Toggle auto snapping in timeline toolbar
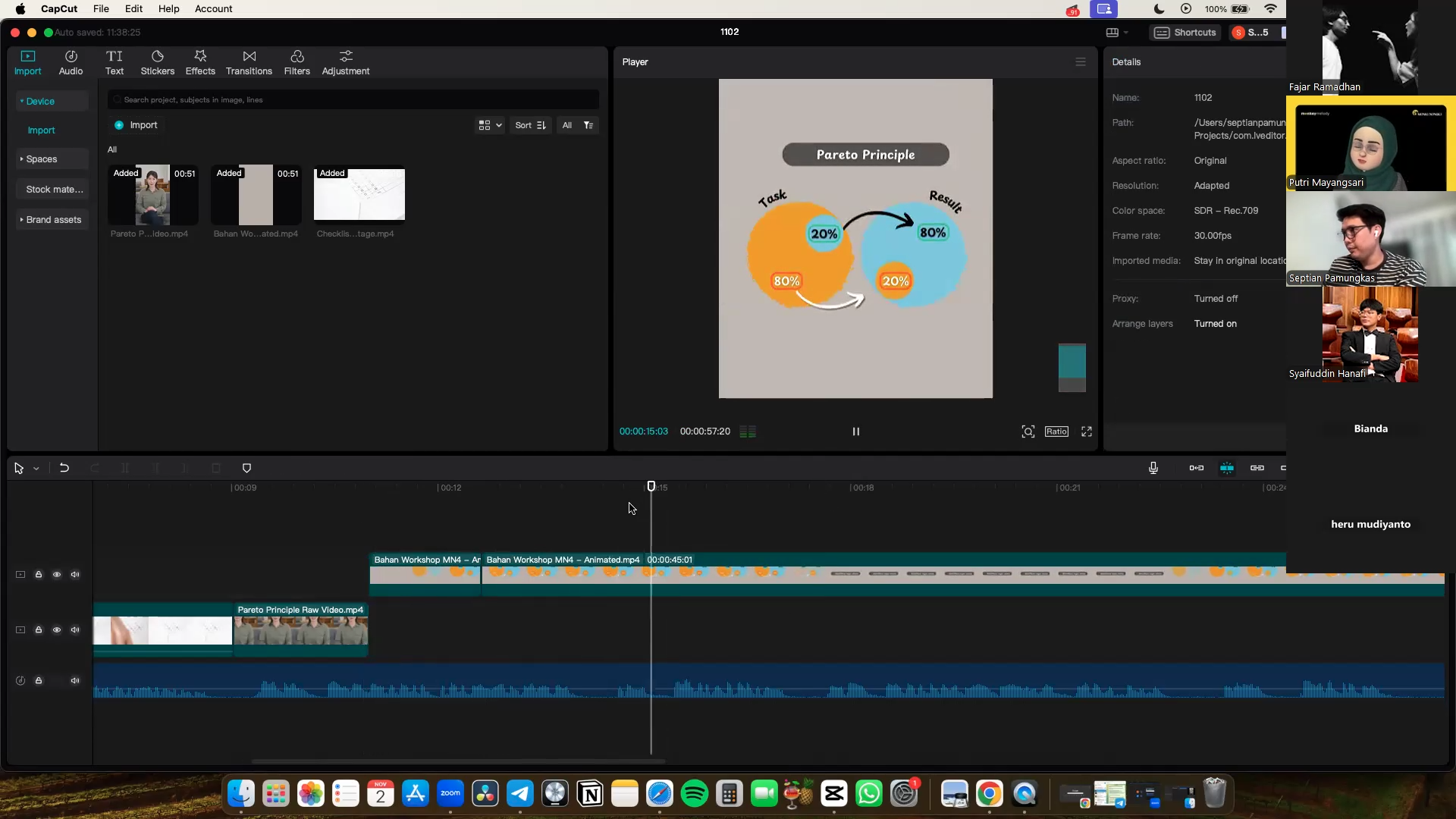Image resolution: width=1456 pixels, height=819 pixels. pyautogui.click(x=1227, y=468)
